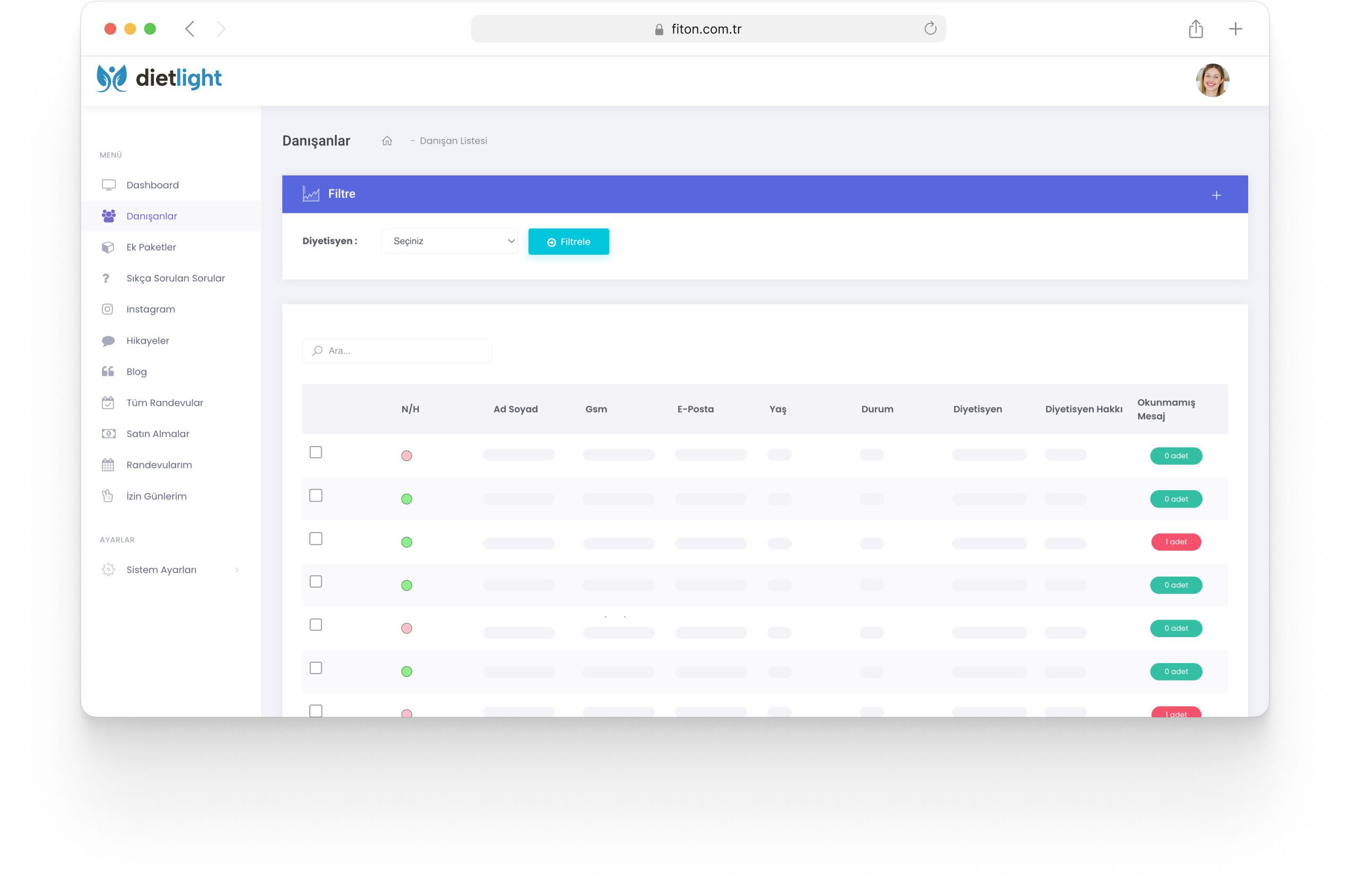This screenshot has width=1349, height=896.
Task: Click the N/H column header
Action: click(x=410, y=409)
